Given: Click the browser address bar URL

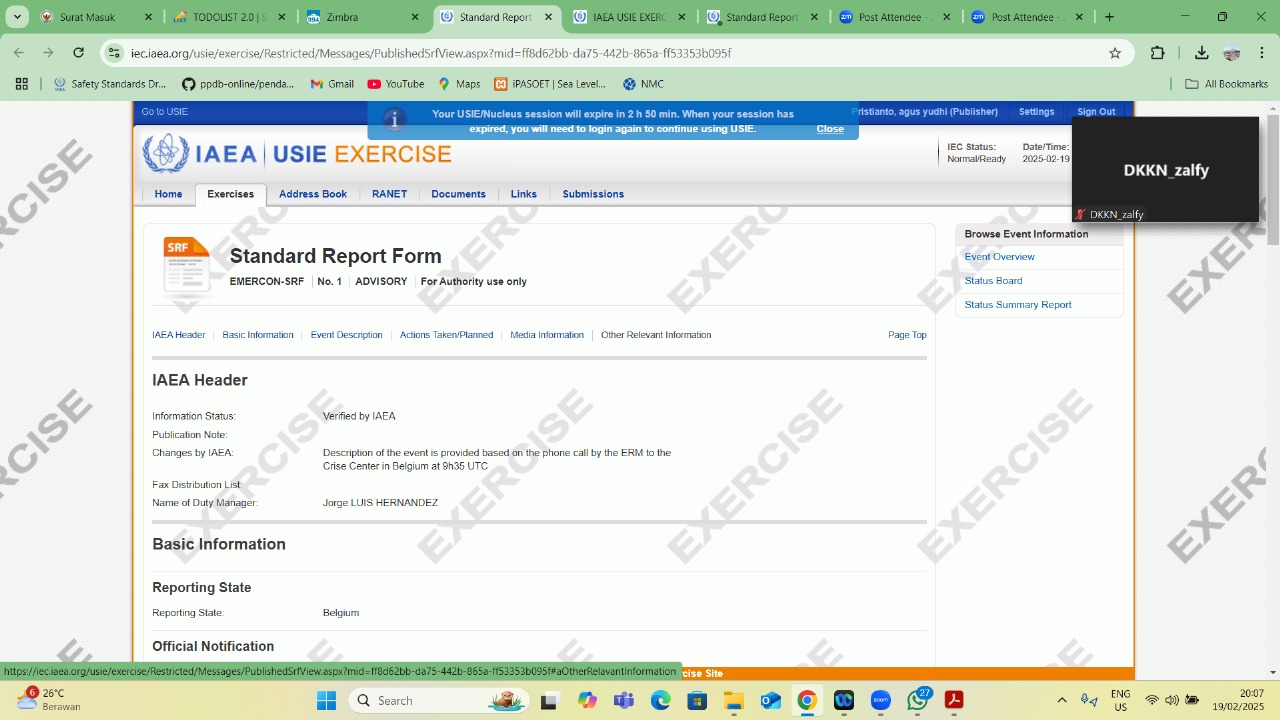Looking at the screenshot, I should point(431,53).
